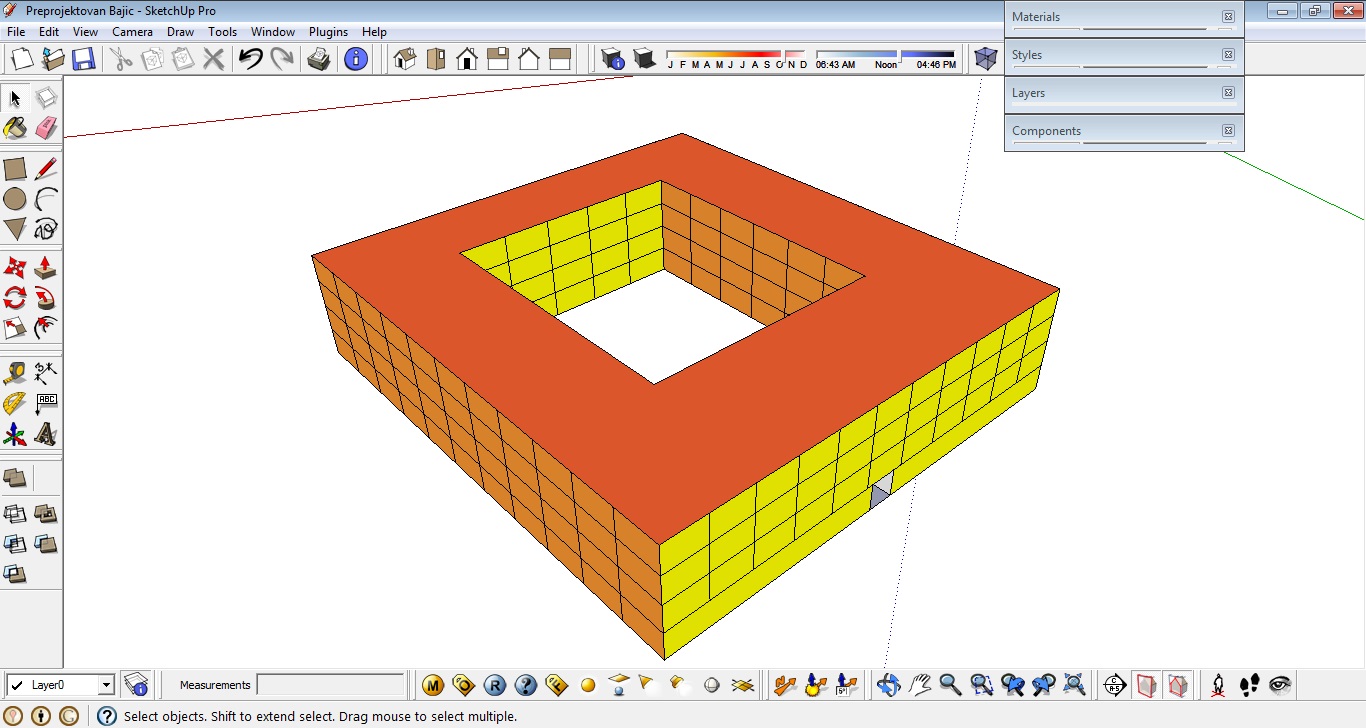Open the Draw menu
Image resolution: width=1366 pixels, height=728 pixels.
coord(181,32)
